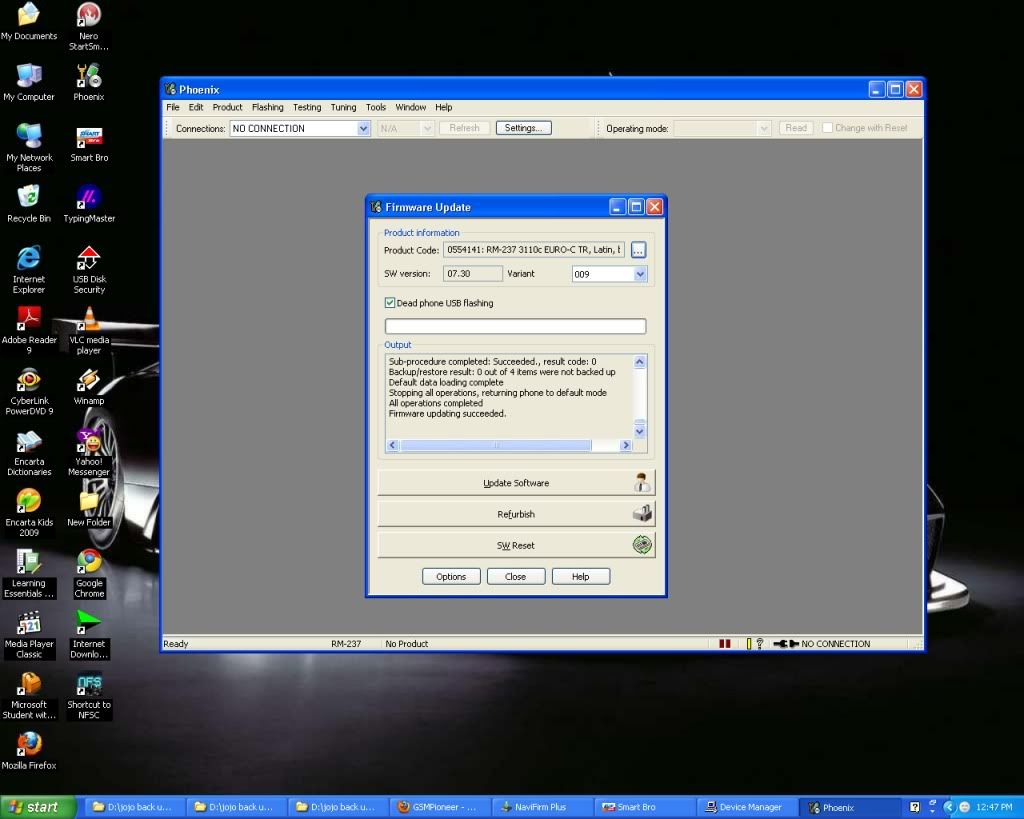Open the Flashing menu
The width and height of the screenshot is (1024, 819).
click(x=268, y=107)
